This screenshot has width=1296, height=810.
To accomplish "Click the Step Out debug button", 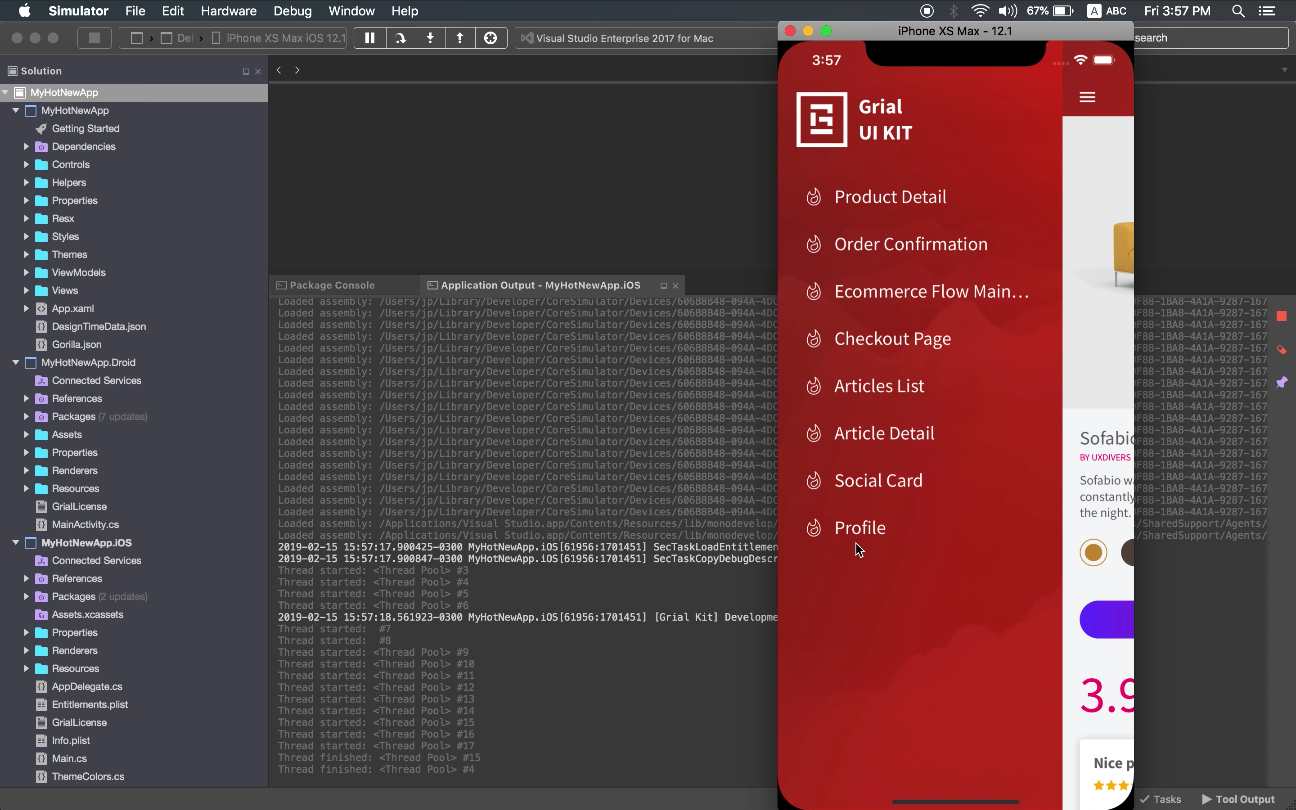I will pyautogui.click(x=460, y=38).
